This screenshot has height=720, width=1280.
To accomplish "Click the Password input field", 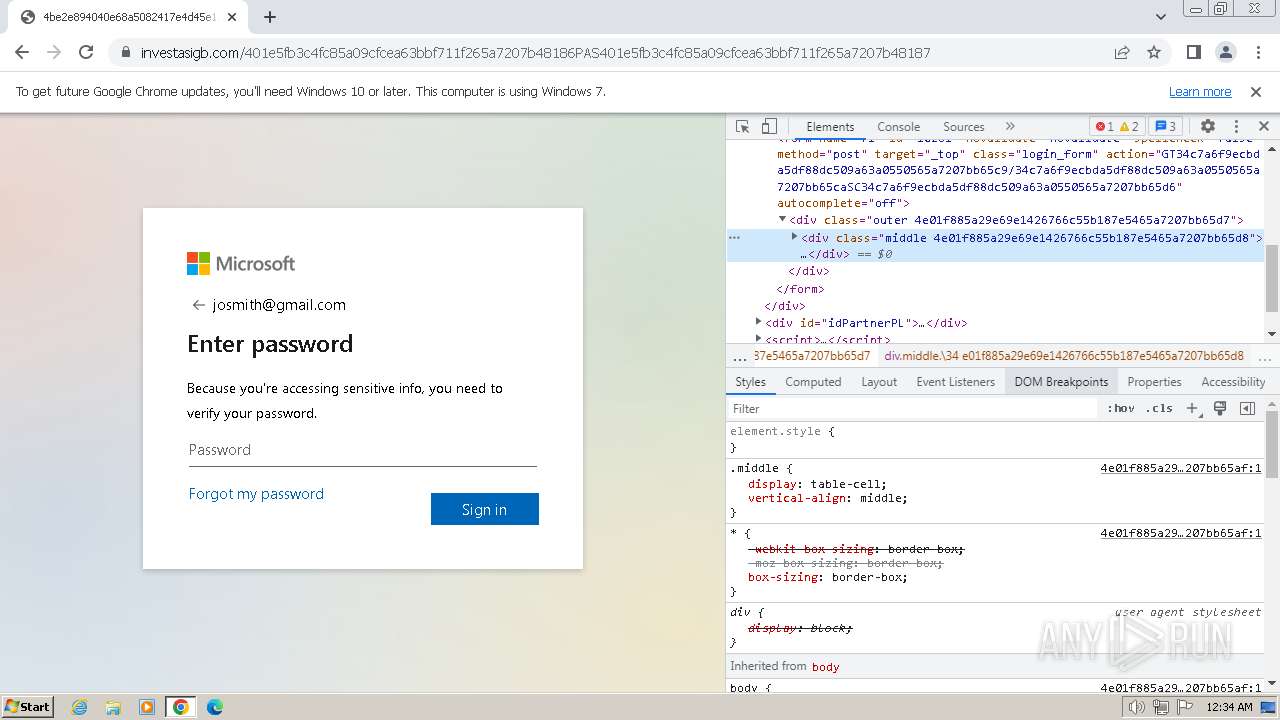I will pyautogui.click(x=362, y=450).
